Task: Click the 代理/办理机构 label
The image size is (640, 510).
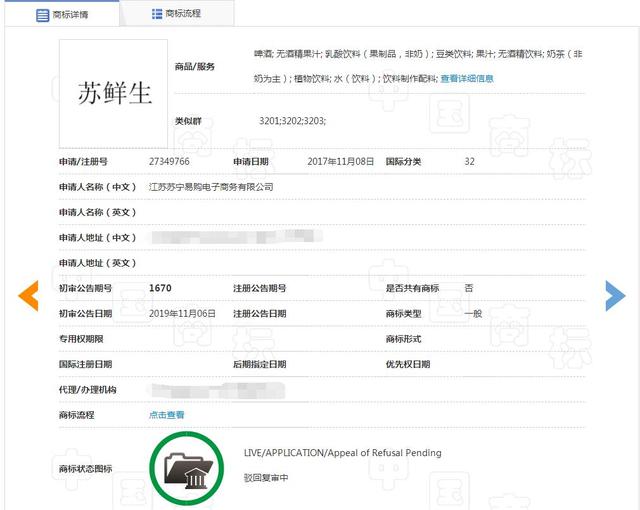Action: 87,390
